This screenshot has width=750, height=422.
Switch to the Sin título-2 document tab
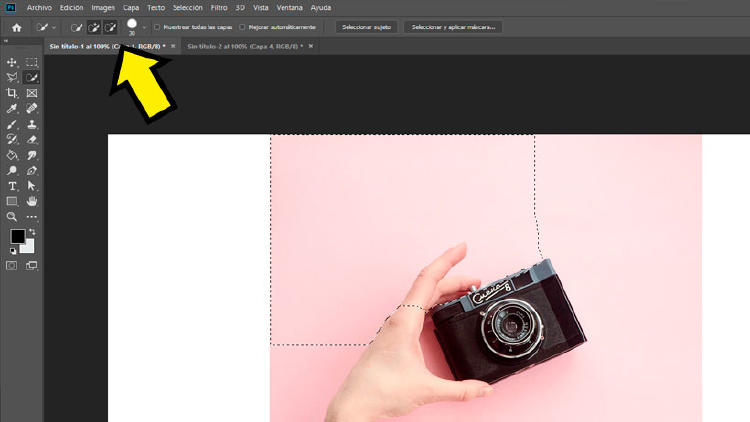point(240,46)
